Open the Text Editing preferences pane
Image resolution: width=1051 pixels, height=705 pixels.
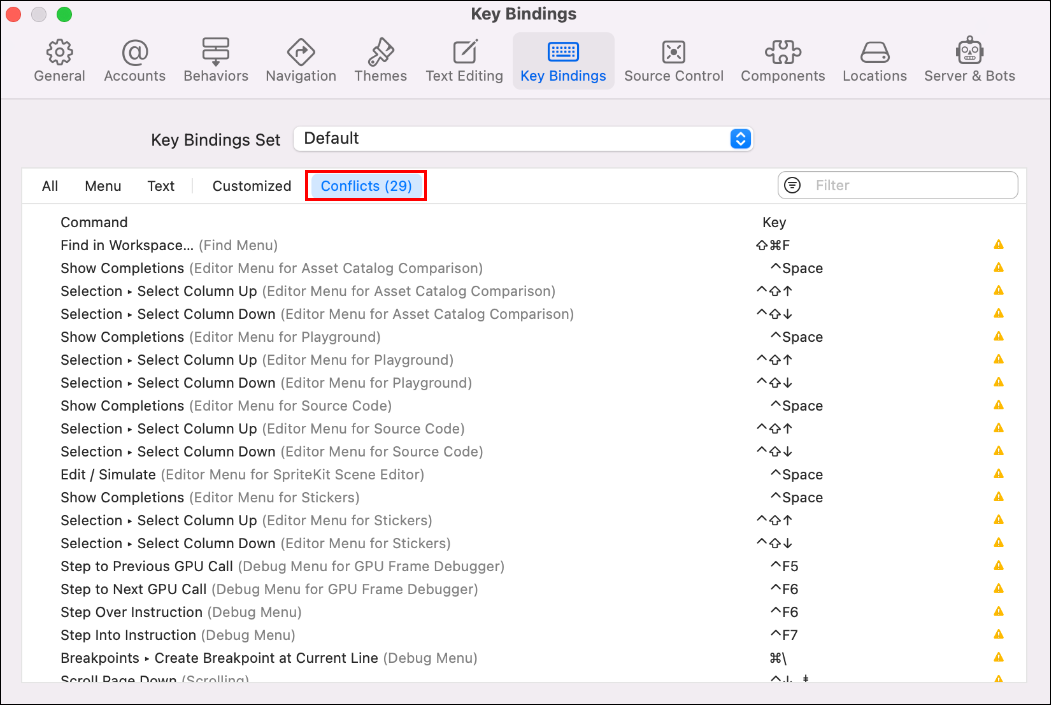(465, 61)
